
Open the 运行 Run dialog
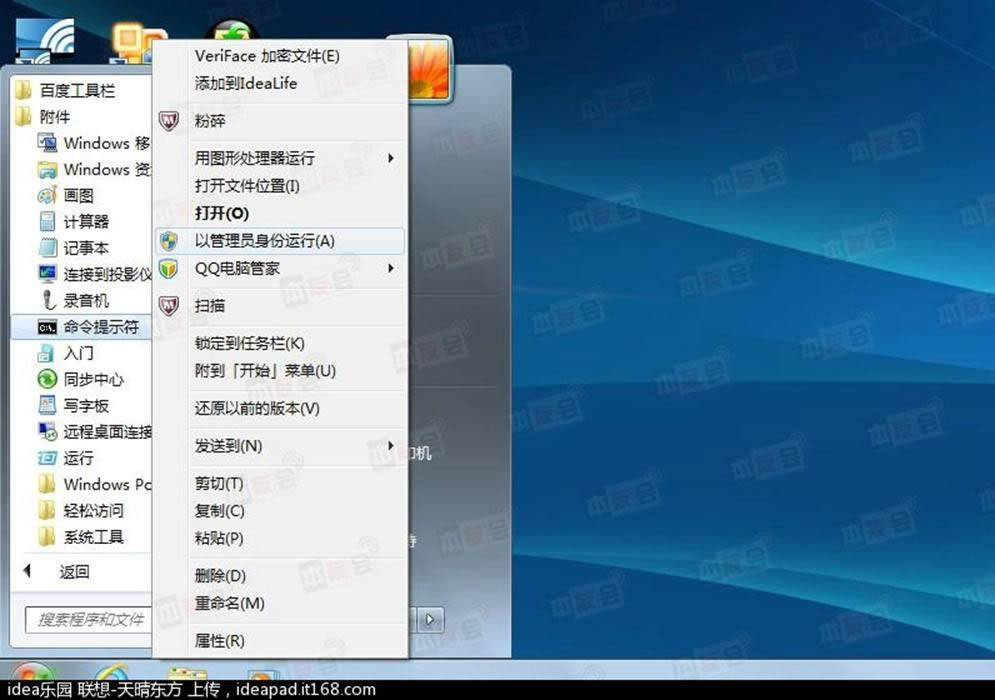tap(80, 457)
